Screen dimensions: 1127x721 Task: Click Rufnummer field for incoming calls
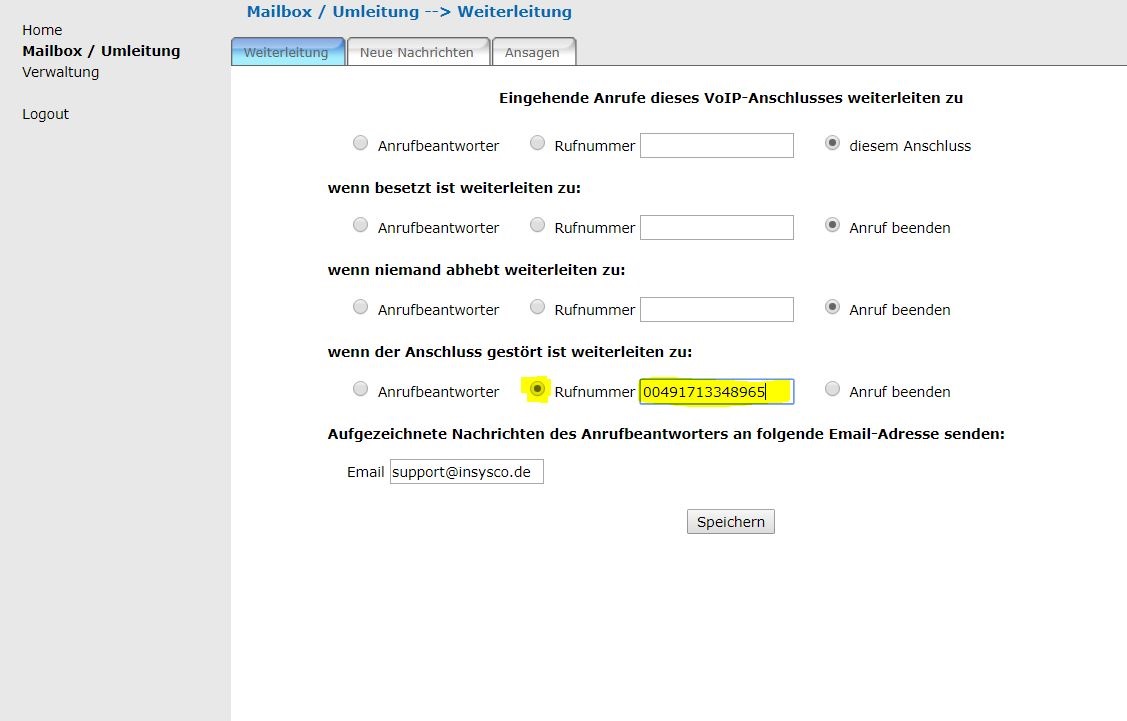(716, 146)
